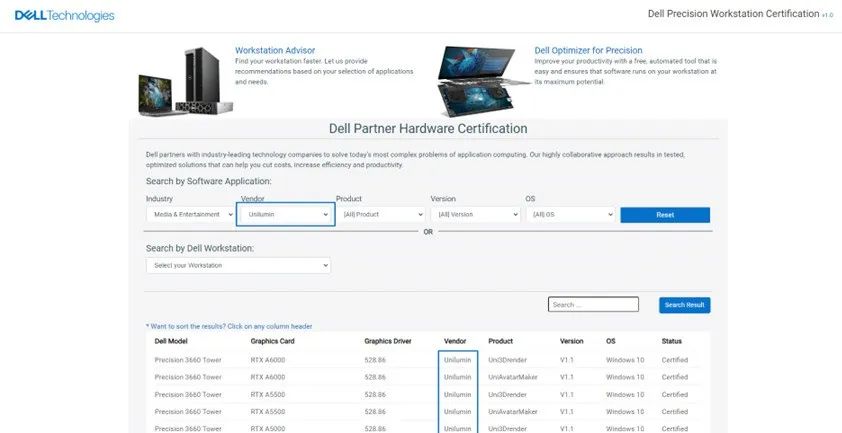Click the Dell Technologies logo
This screenshot has width=842, height=433.
64,15
